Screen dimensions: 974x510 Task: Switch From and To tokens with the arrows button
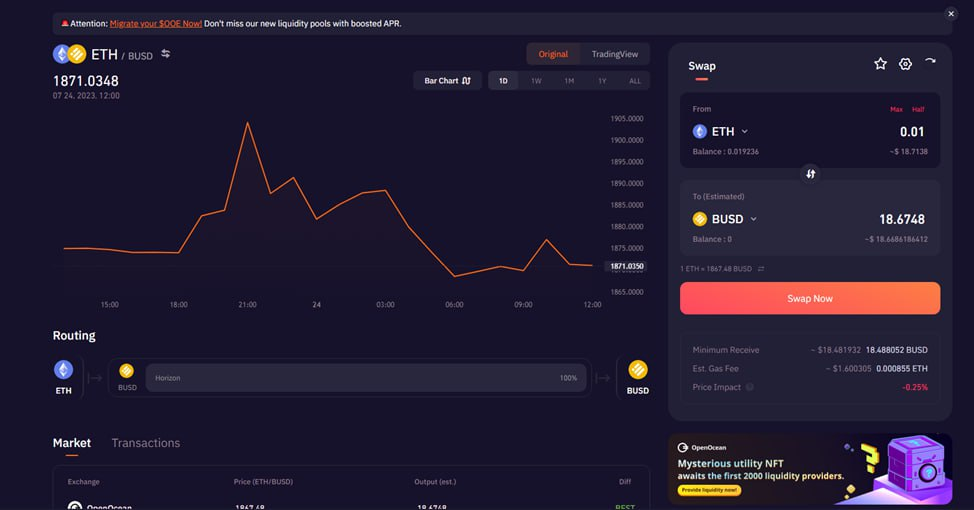[810, 174]
